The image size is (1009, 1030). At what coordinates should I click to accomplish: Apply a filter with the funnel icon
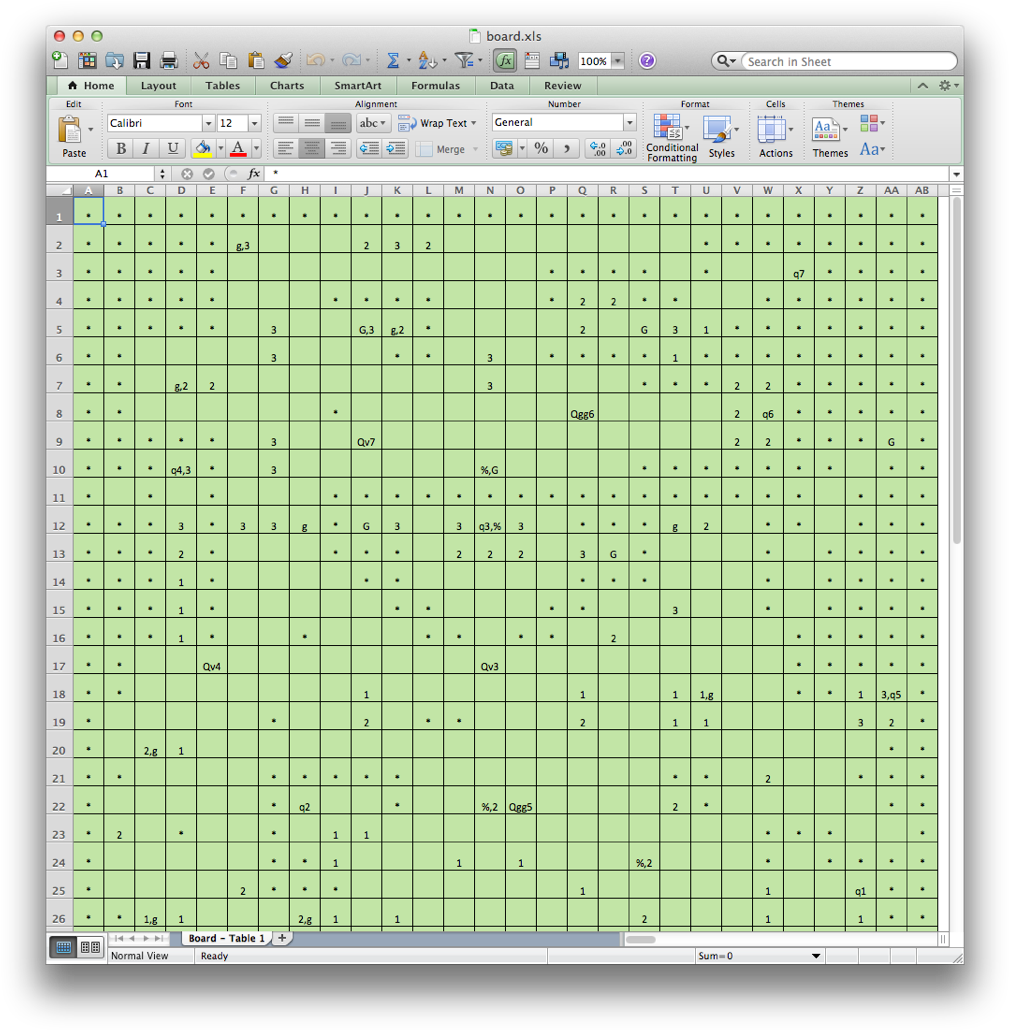[464, 60]
